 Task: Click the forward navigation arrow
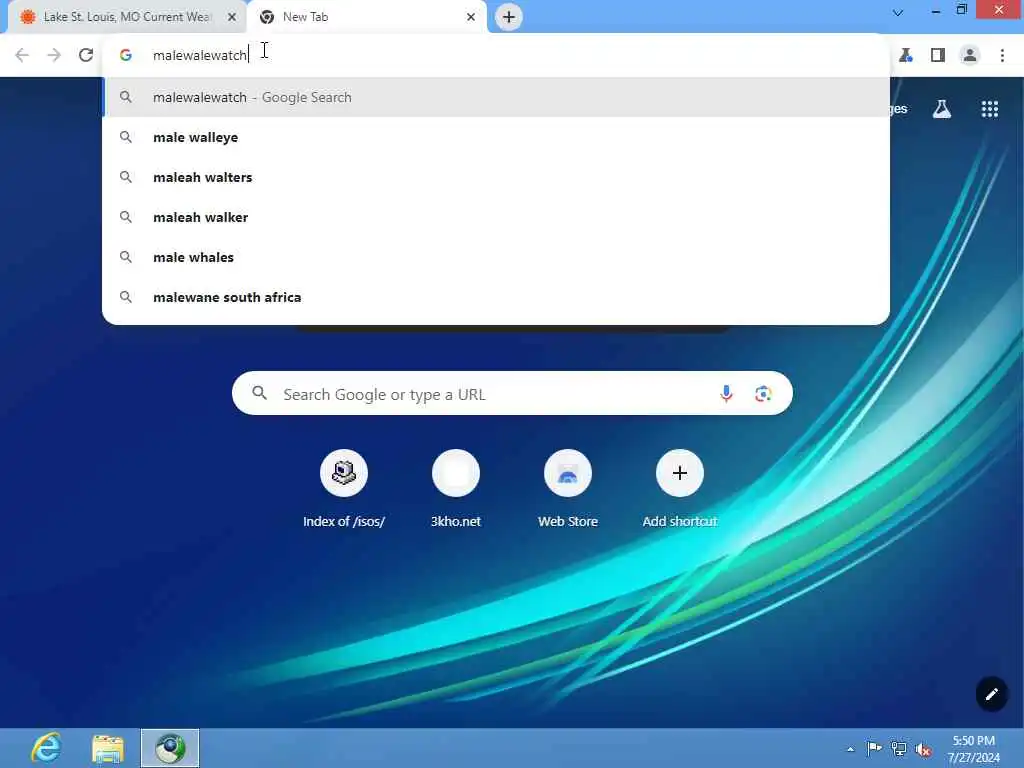tap(54, 55)
